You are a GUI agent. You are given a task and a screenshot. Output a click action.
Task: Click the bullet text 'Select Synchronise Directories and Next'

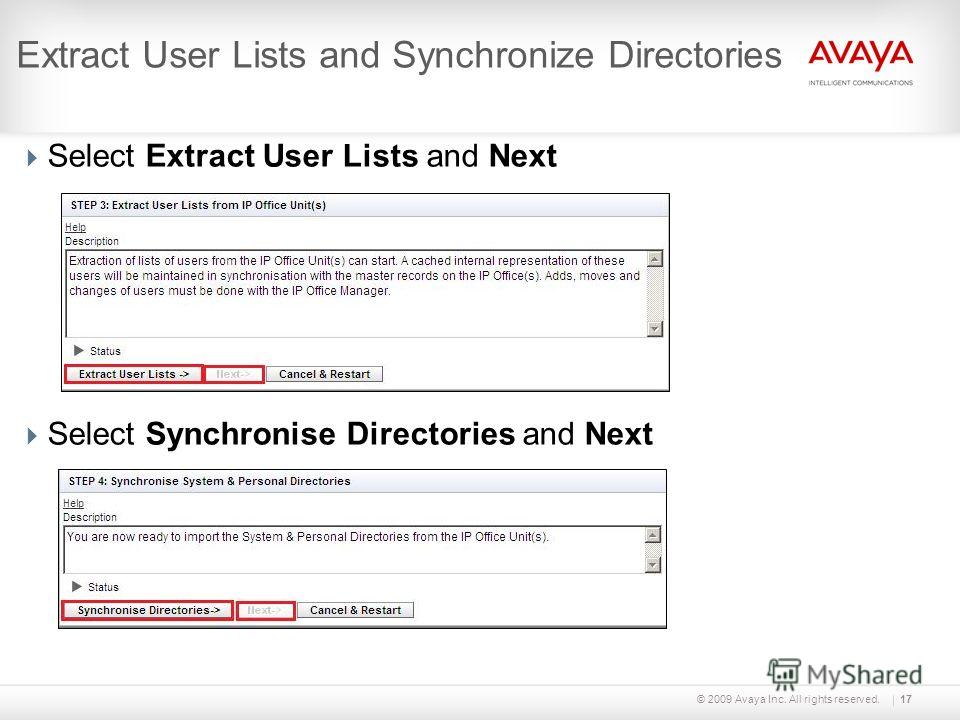(x=350, y=434)
